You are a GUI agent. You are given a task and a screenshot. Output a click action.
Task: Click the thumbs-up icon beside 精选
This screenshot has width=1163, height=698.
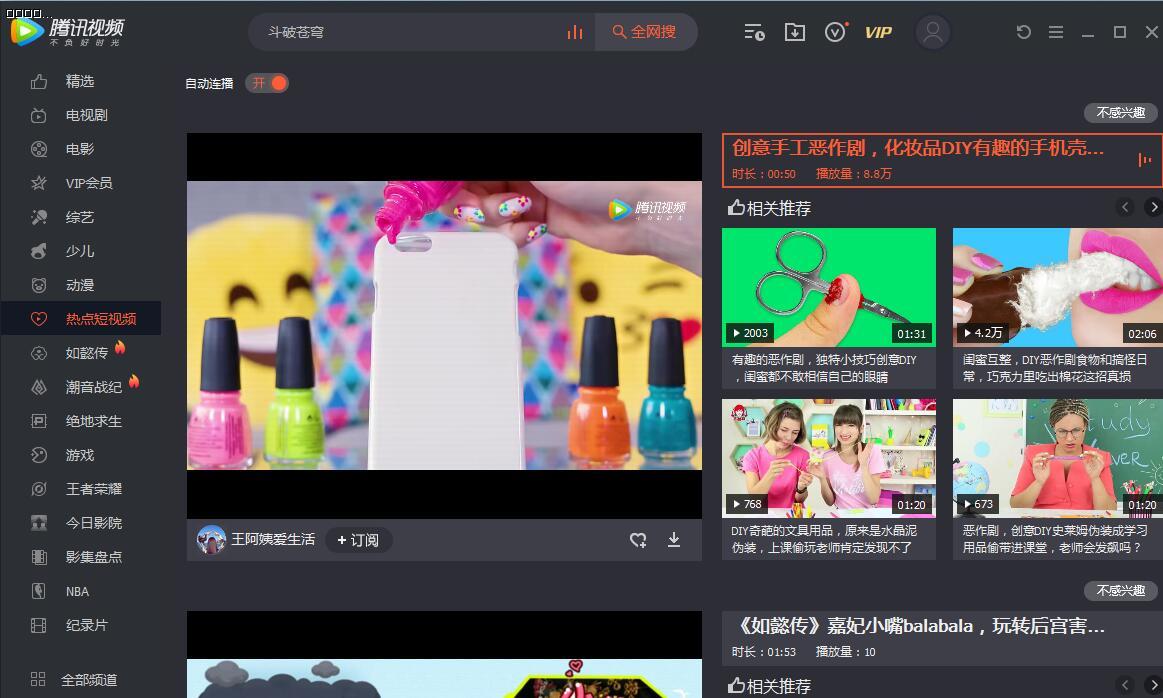click(39, 82)
